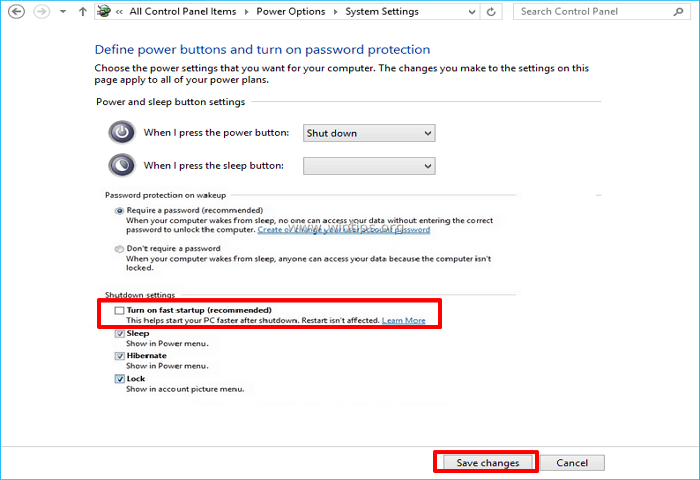Click the Save changes button
The width and height of the screenshot is (700, 480).
(x=487, y=463)
